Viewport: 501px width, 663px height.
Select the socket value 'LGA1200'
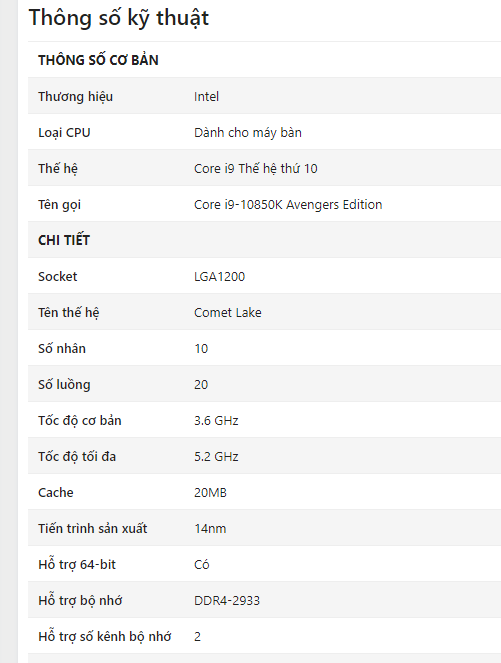coord(219,277)
